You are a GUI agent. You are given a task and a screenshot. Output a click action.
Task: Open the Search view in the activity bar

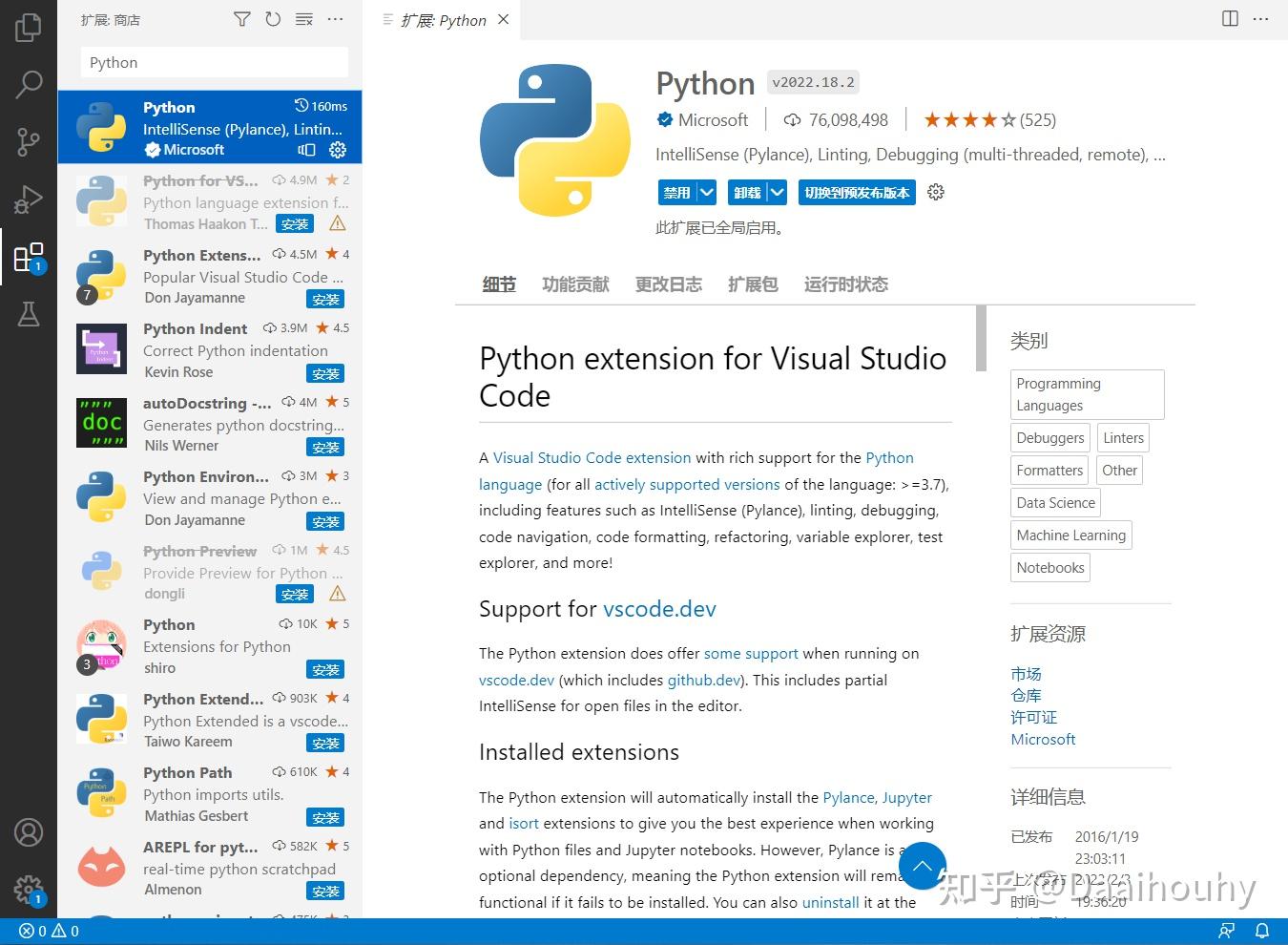click(29, 85)
